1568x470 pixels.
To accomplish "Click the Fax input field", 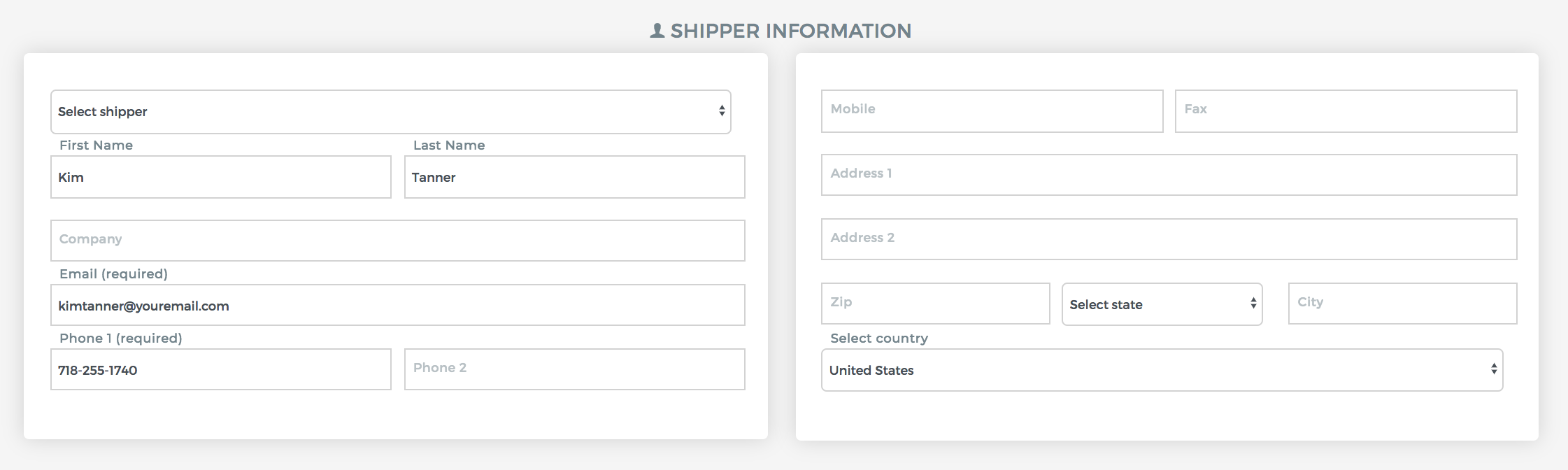I will [1346, 111].
